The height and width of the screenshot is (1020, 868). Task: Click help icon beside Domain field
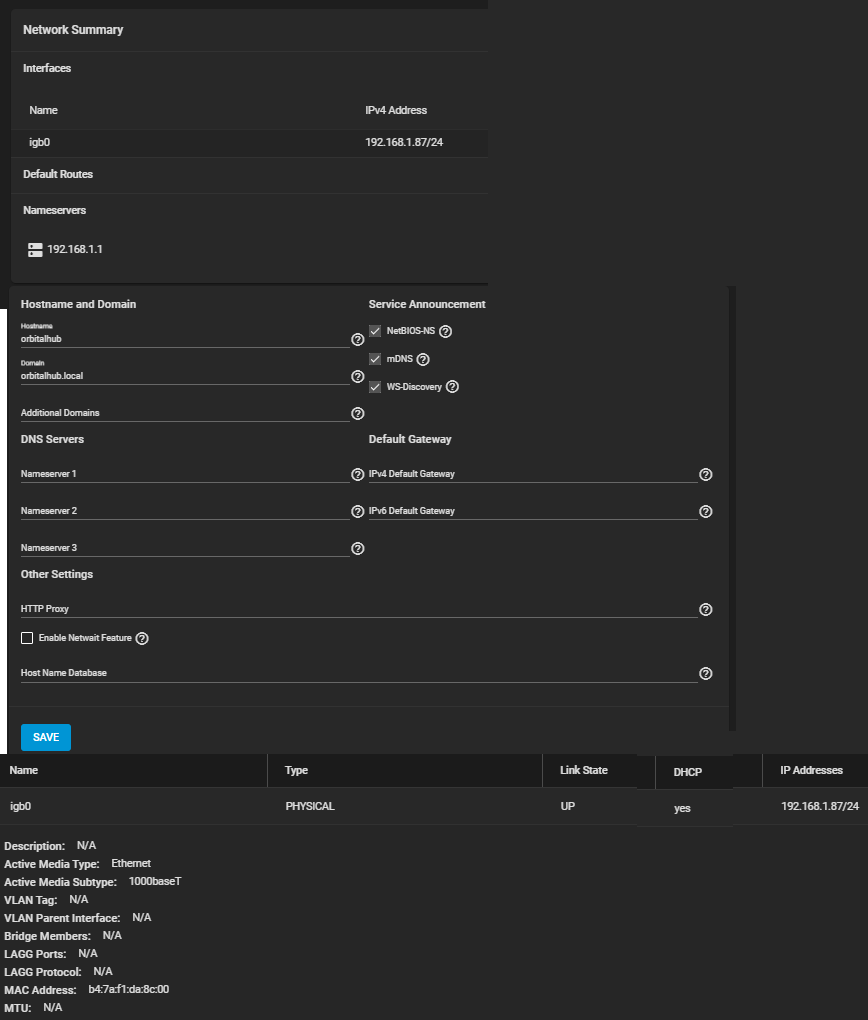click(x=358, y=377)
